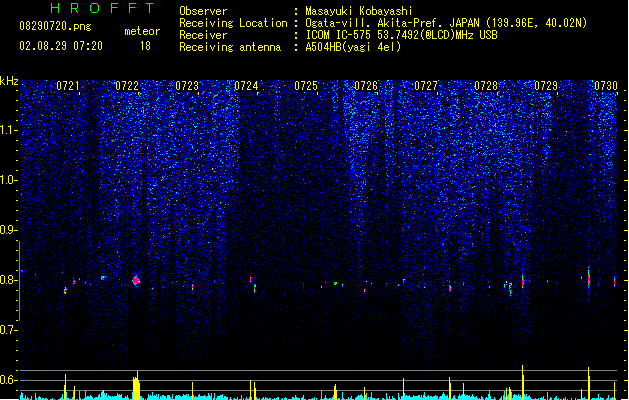
Task: Click the 'Receiving Location' label
Action: click(233, 23)
